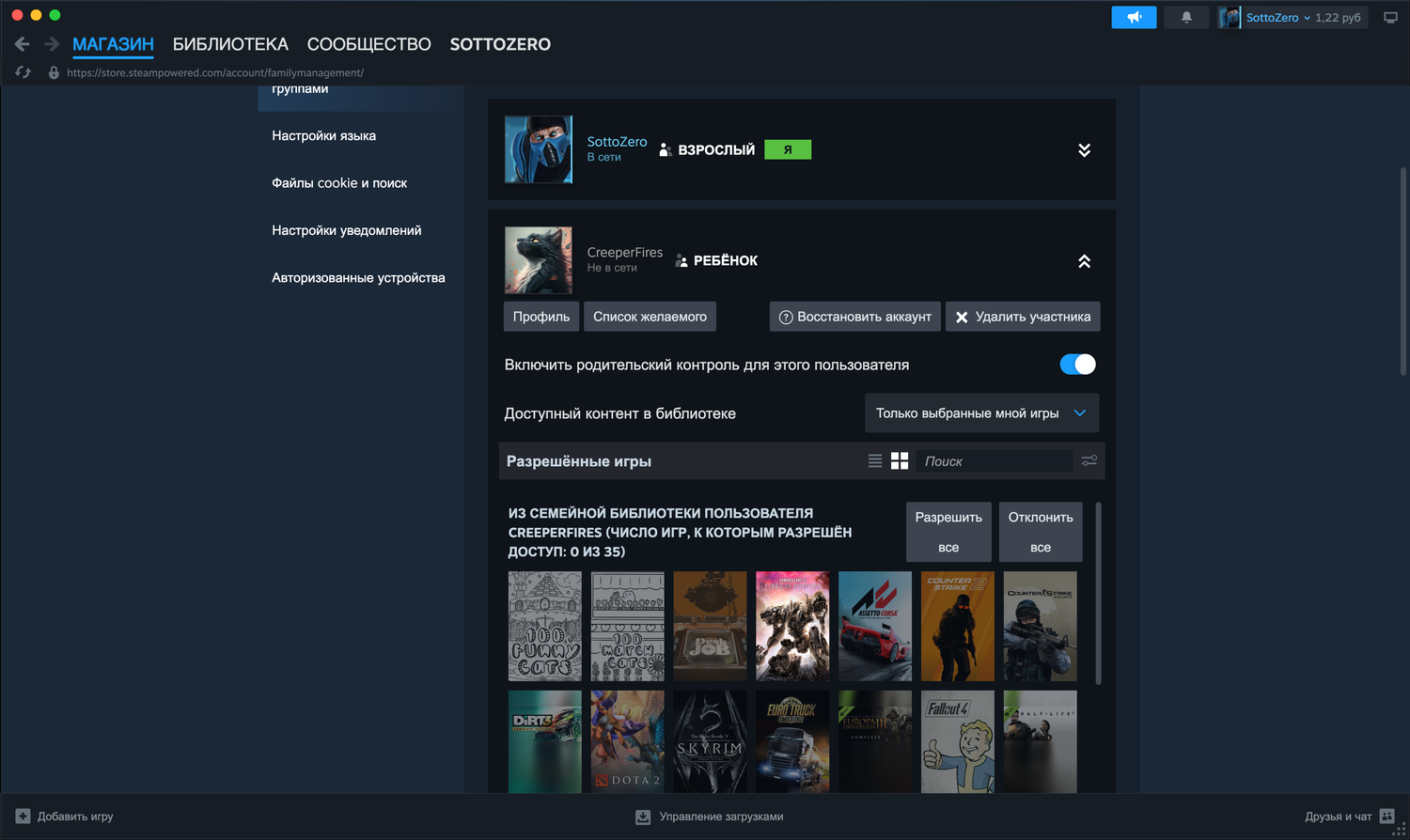1410x840 pixels.
Task: Open Файлы cookie и поиск in the sidebar
Action: point(339,183)
